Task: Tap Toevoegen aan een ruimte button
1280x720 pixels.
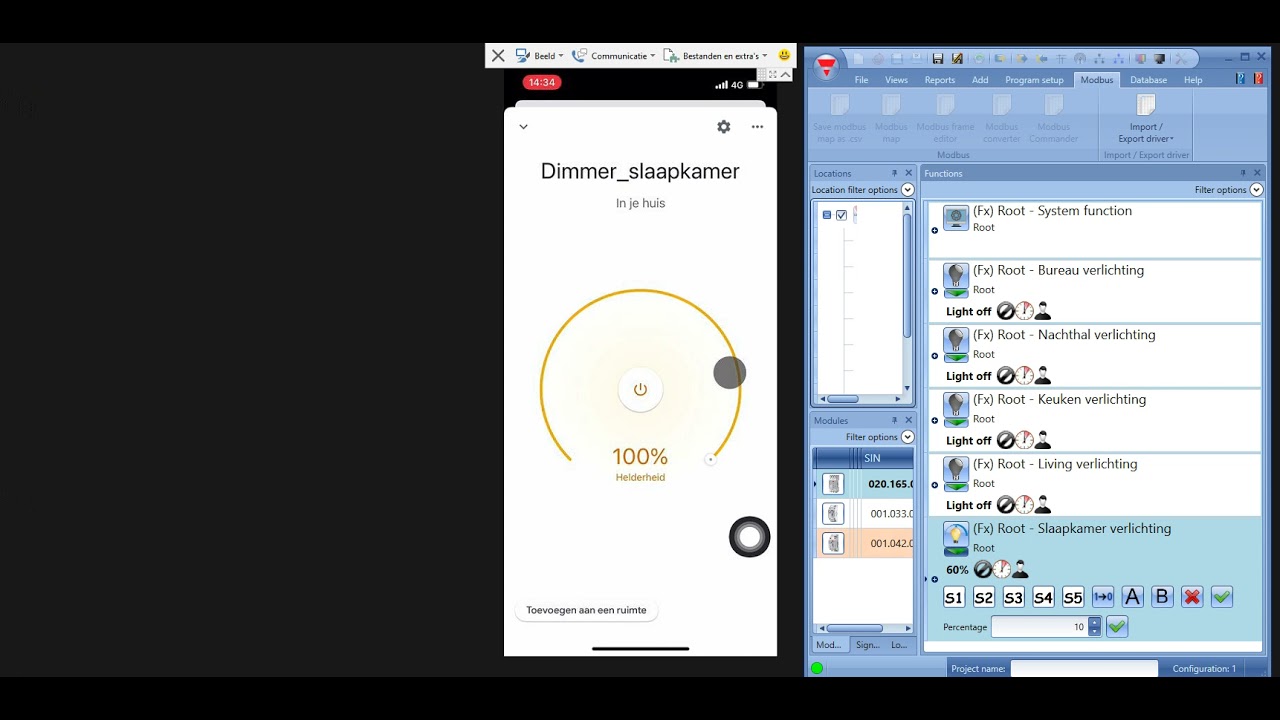Action: [x=586, y=610]
